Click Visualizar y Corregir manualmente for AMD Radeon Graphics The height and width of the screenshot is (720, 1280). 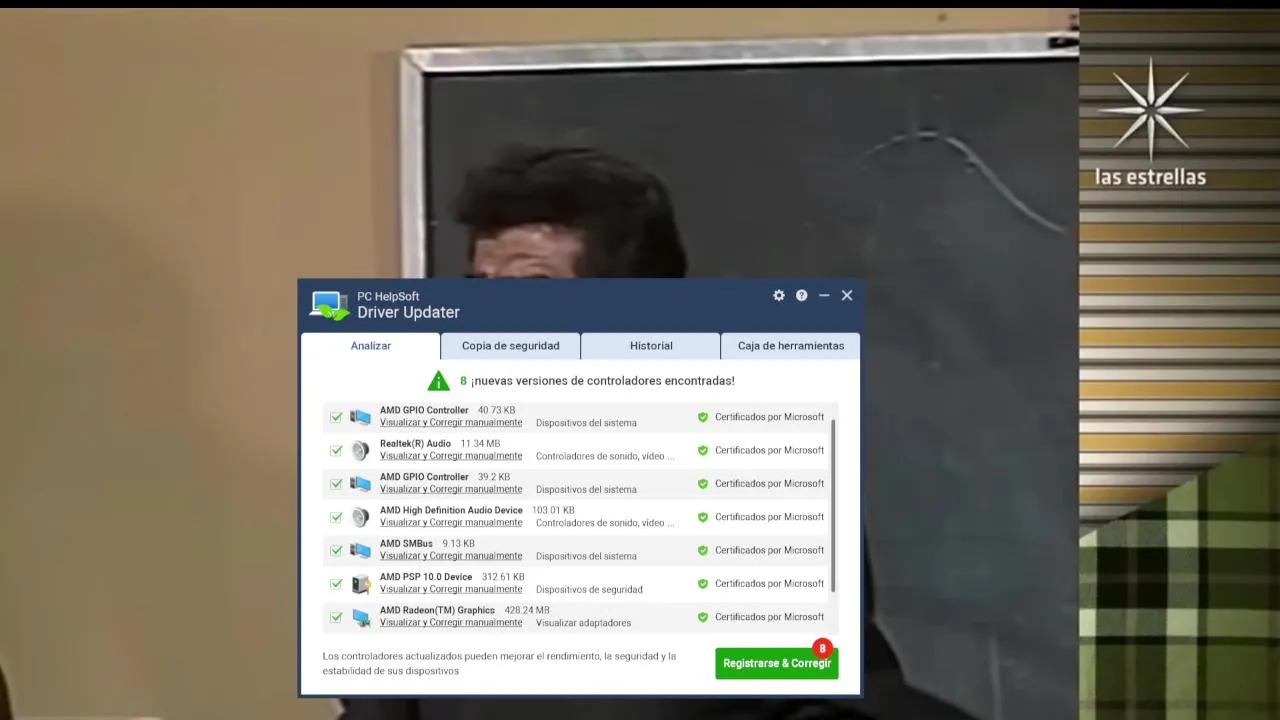pyautogui.click(x=451, y=622)
